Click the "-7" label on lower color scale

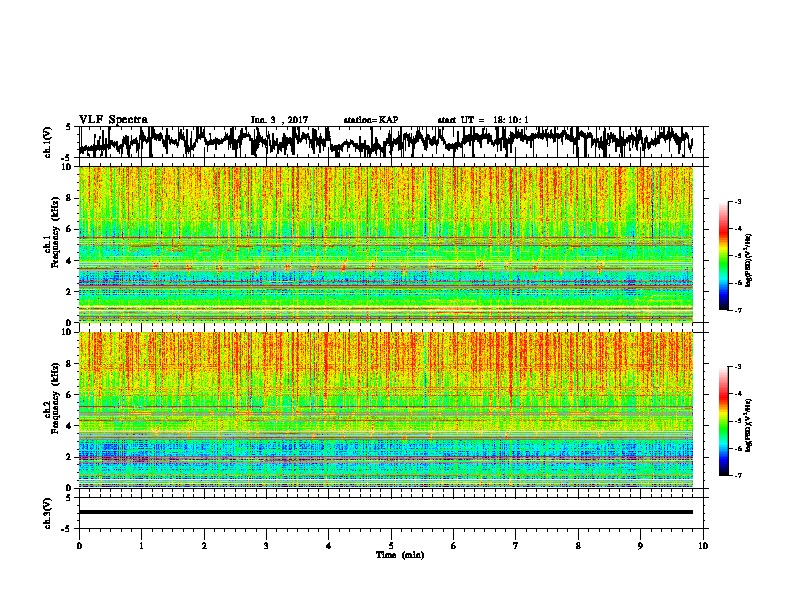pos(738,475)
